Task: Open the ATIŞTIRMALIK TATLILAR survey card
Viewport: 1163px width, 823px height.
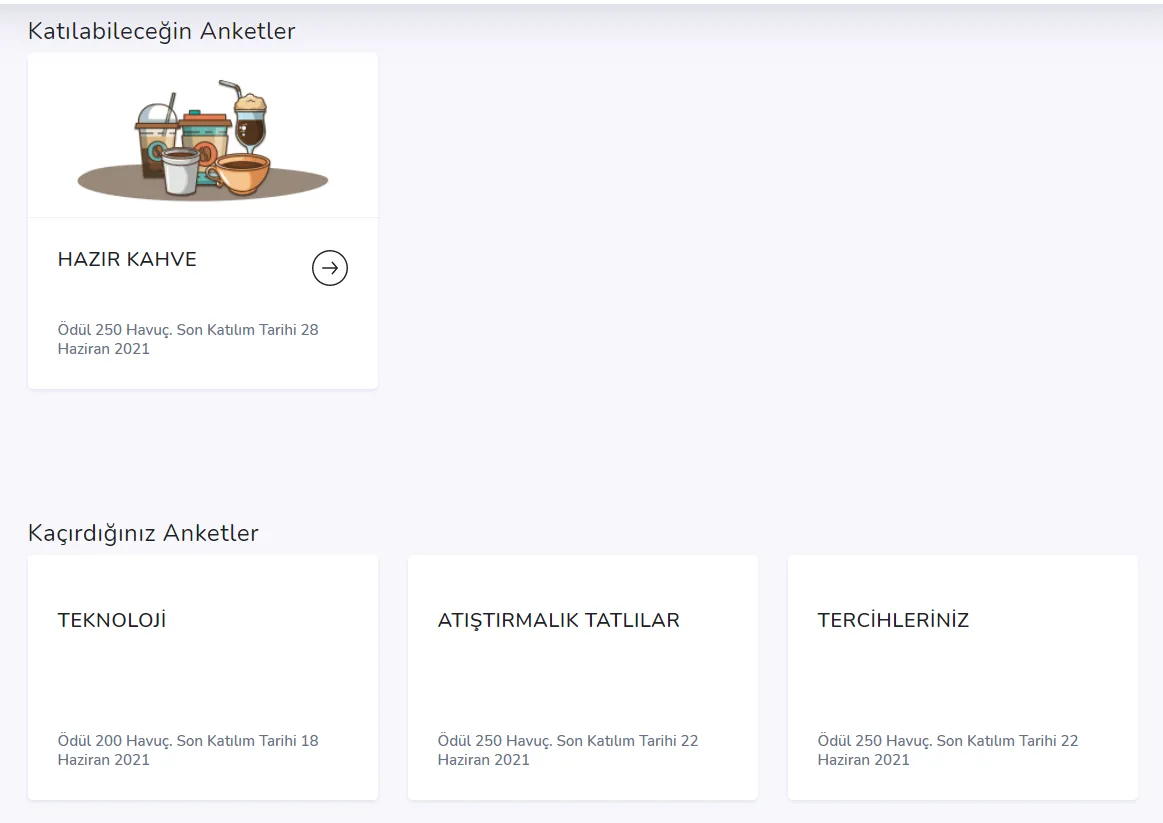Action: 582,677
